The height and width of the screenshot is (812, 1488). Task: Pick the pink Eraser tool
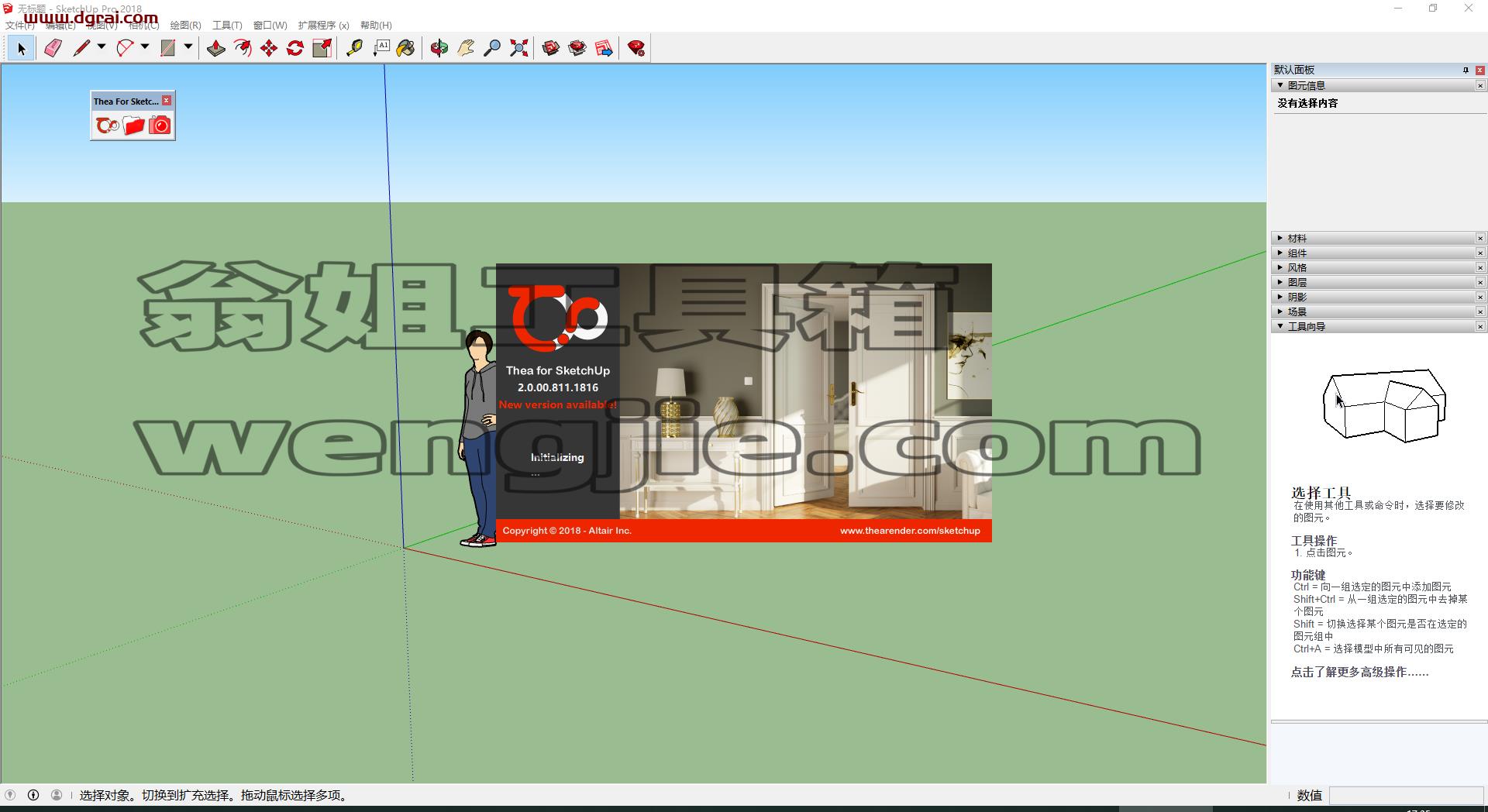(x=53, y=48)
